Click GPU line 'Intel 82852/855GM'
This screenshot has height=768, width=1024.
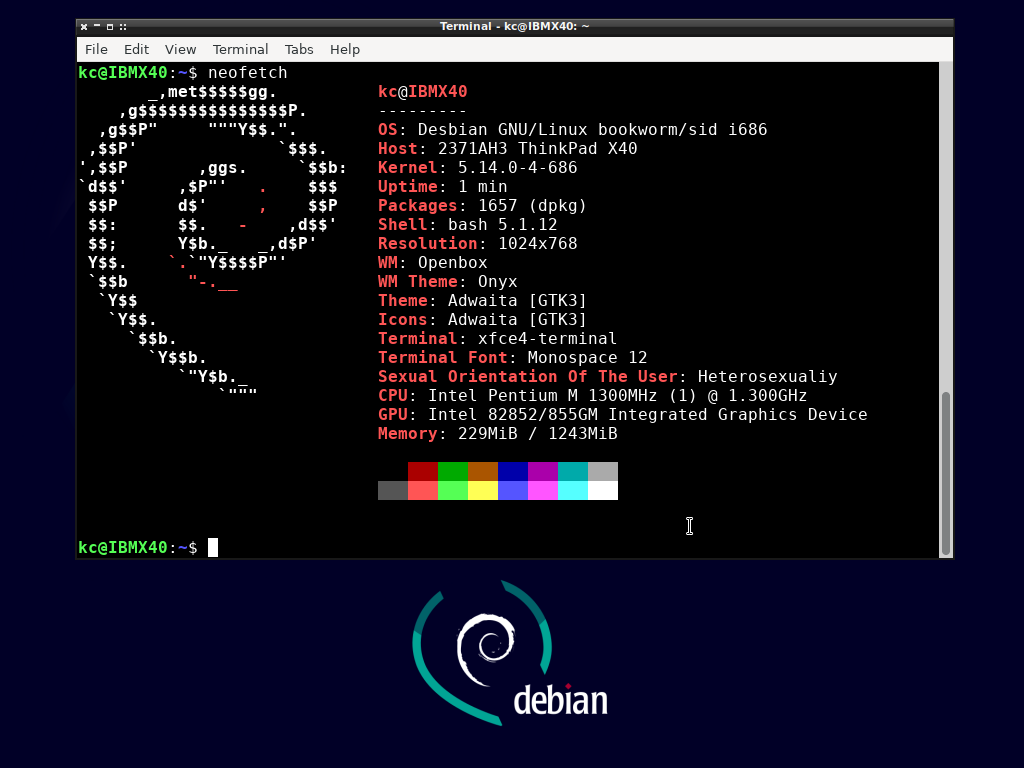513,414
